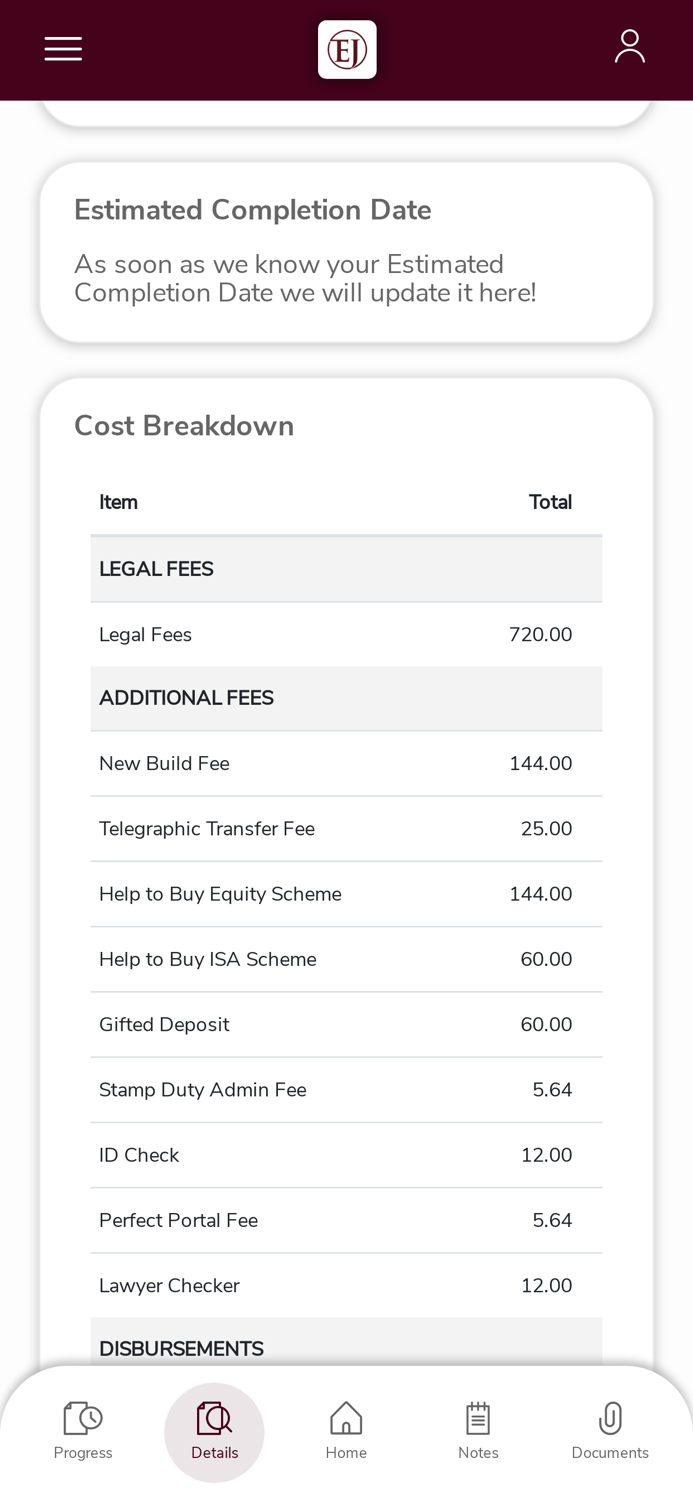The image size is (693, 1500).
Task: Tap the Estimated Completion Date heading
Action: (253, 210)
